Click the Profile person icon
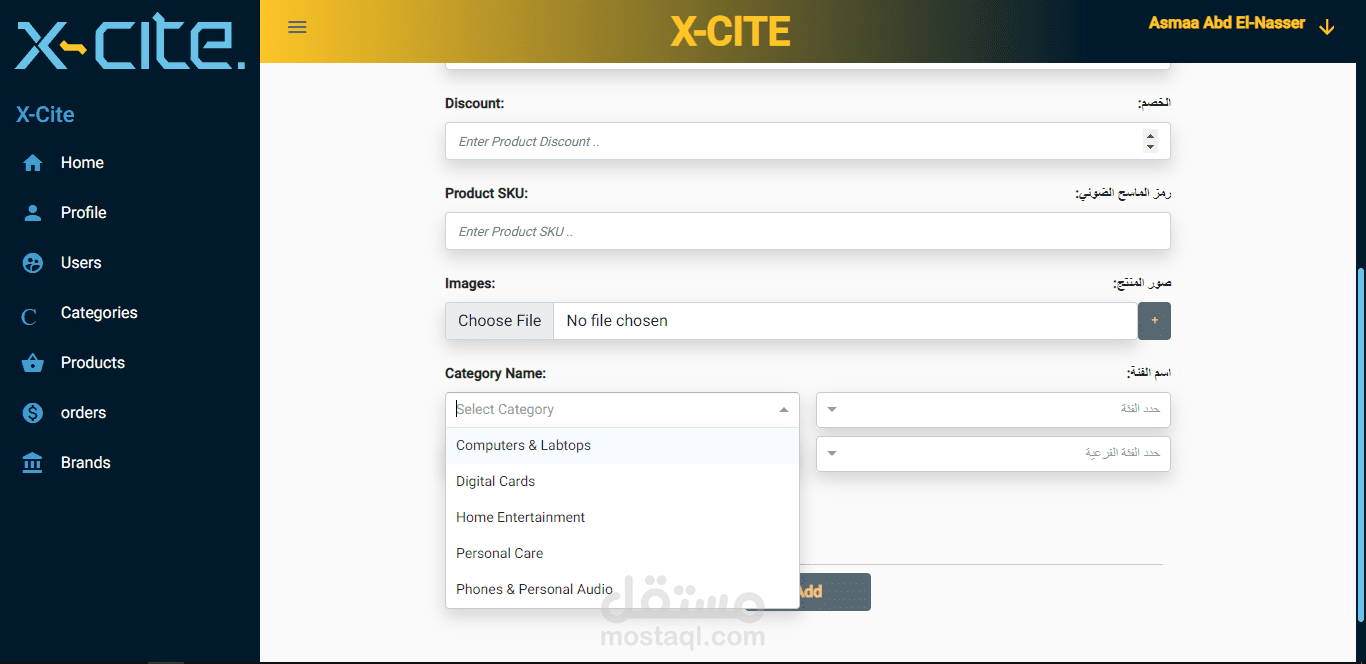The height and width of the screenshot is (664, 1366). (33, 213)
